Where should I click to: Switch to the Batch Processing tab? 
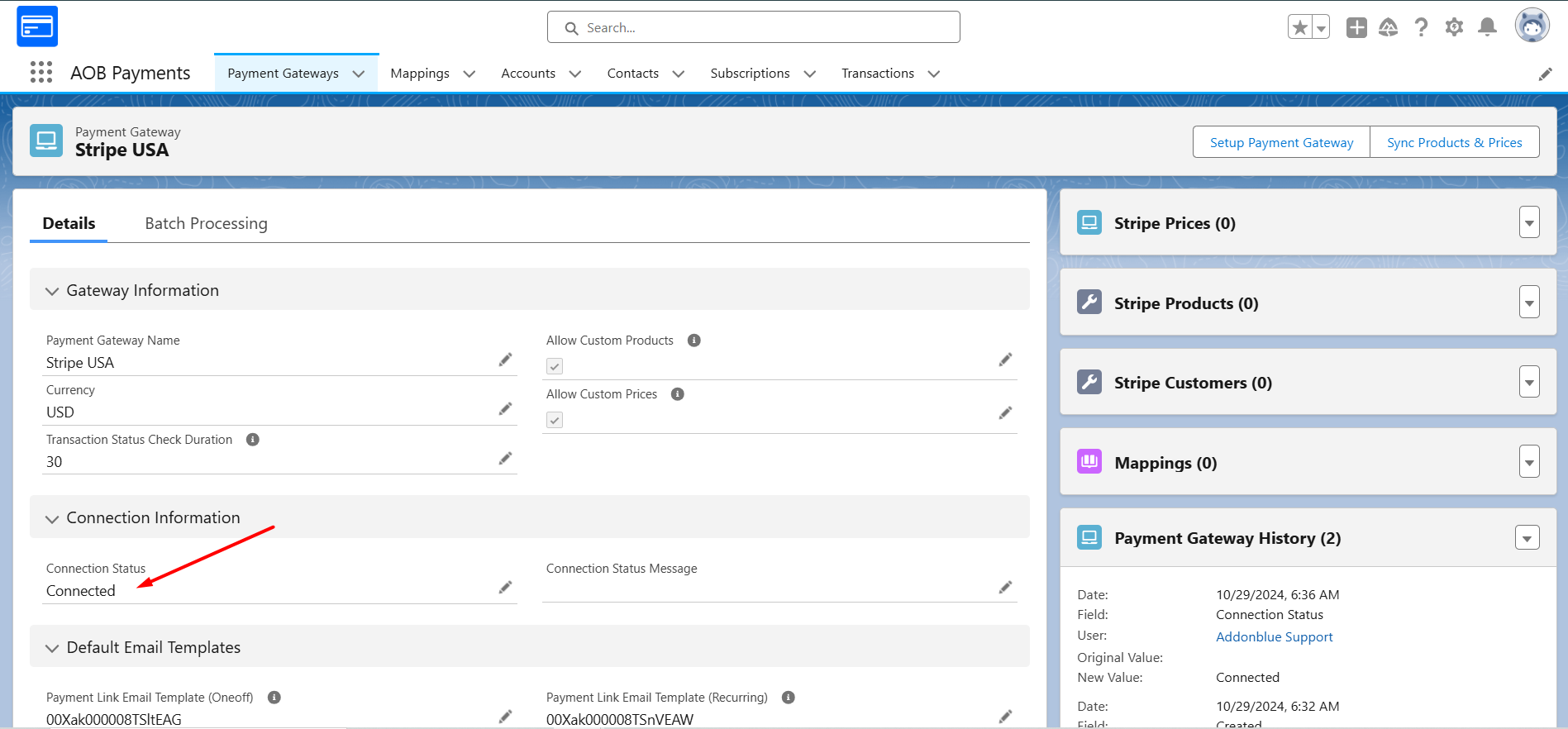click(206, 223)
